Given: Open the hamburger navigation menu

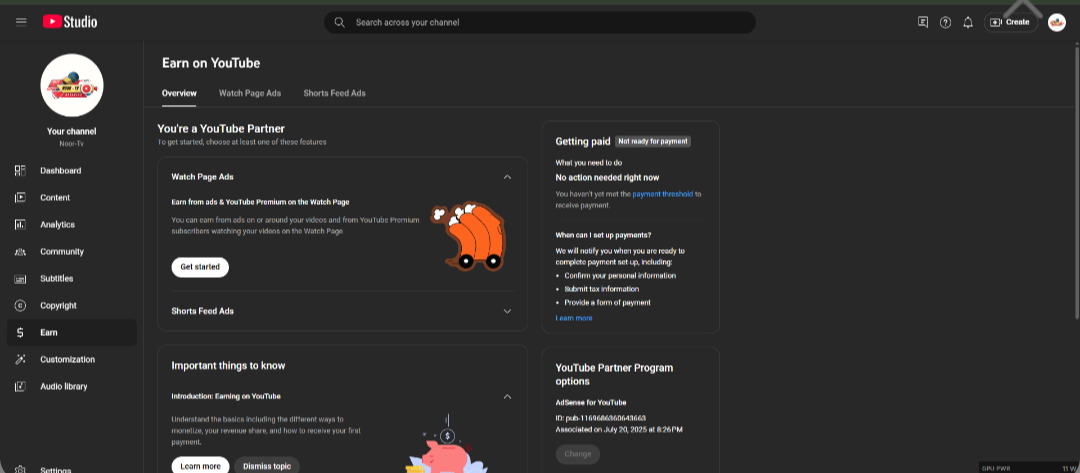Looking at the screenshot, I should [21, 22].
